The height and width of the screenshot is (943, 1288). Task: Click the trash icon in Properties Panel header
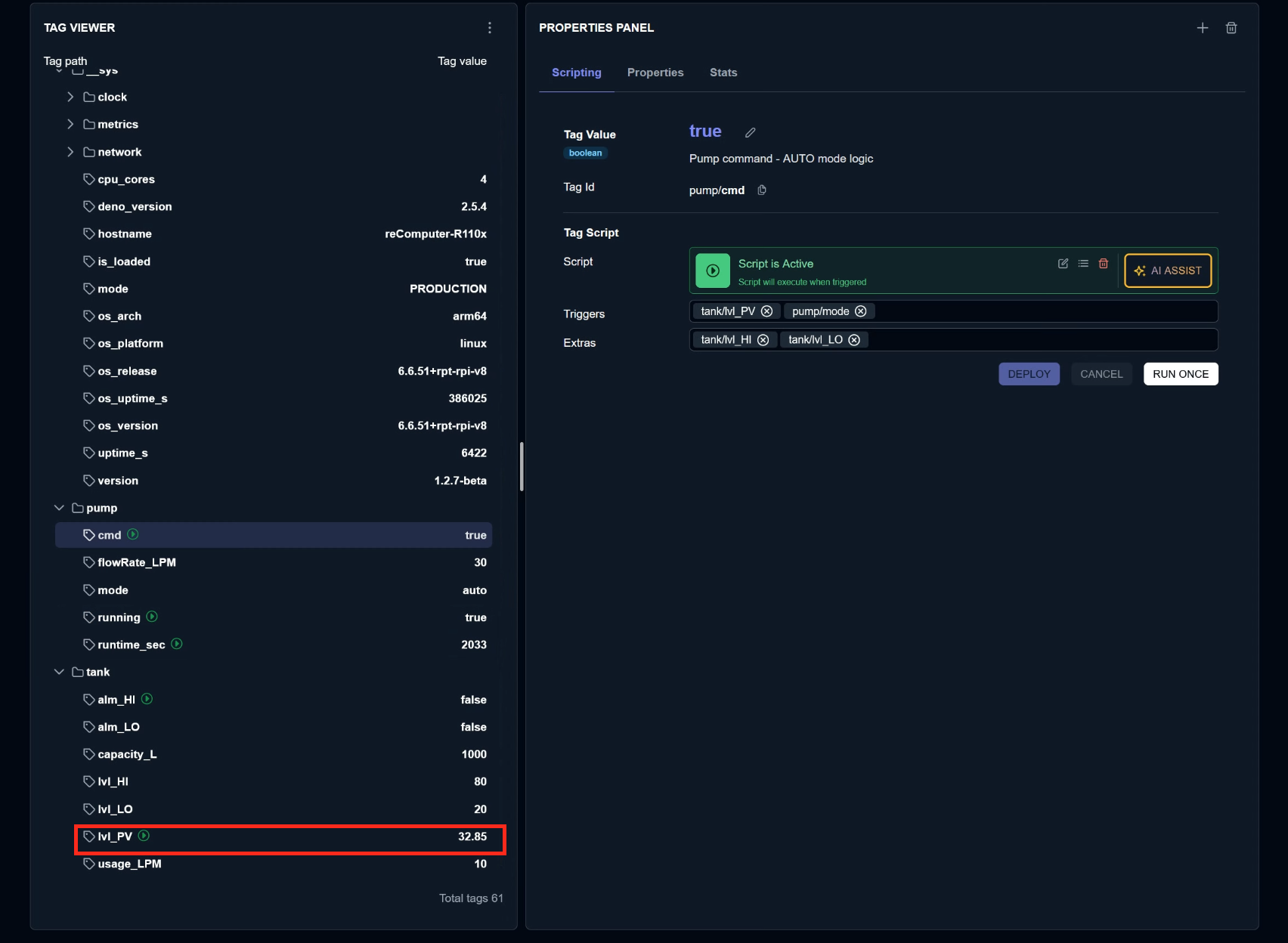1231,28
